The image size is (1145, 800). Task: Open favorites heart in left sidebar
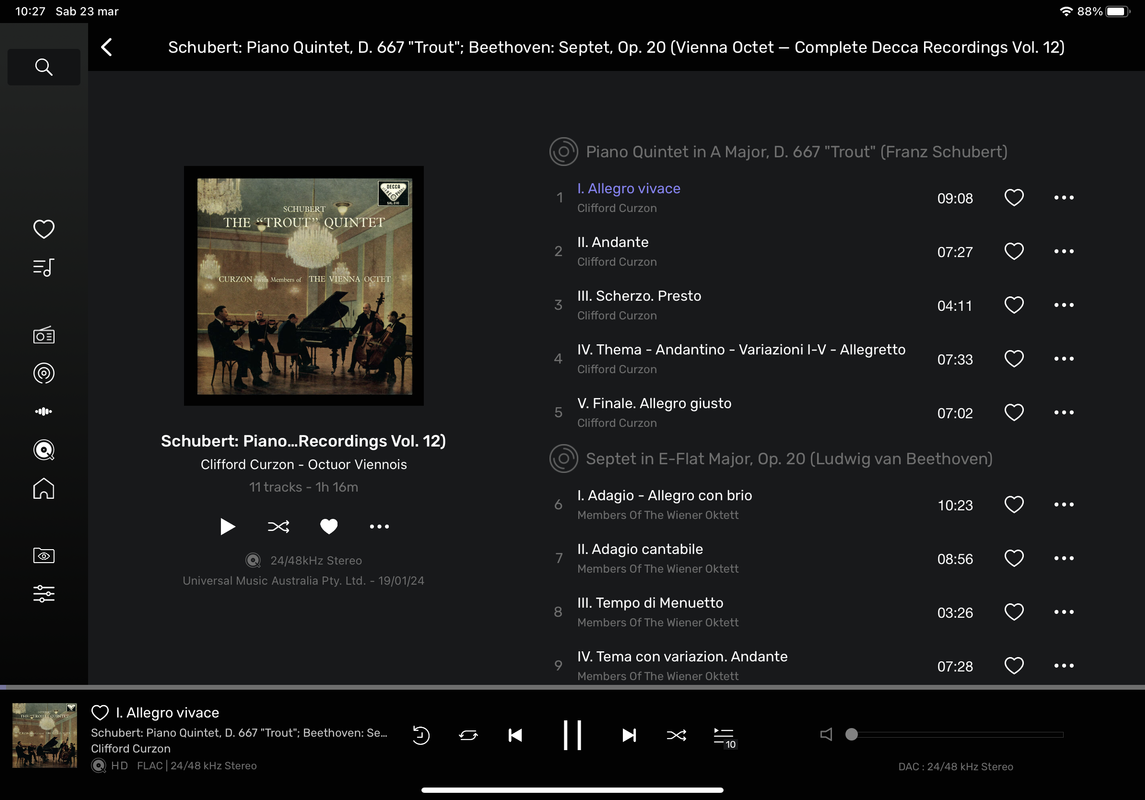[44, 229]
